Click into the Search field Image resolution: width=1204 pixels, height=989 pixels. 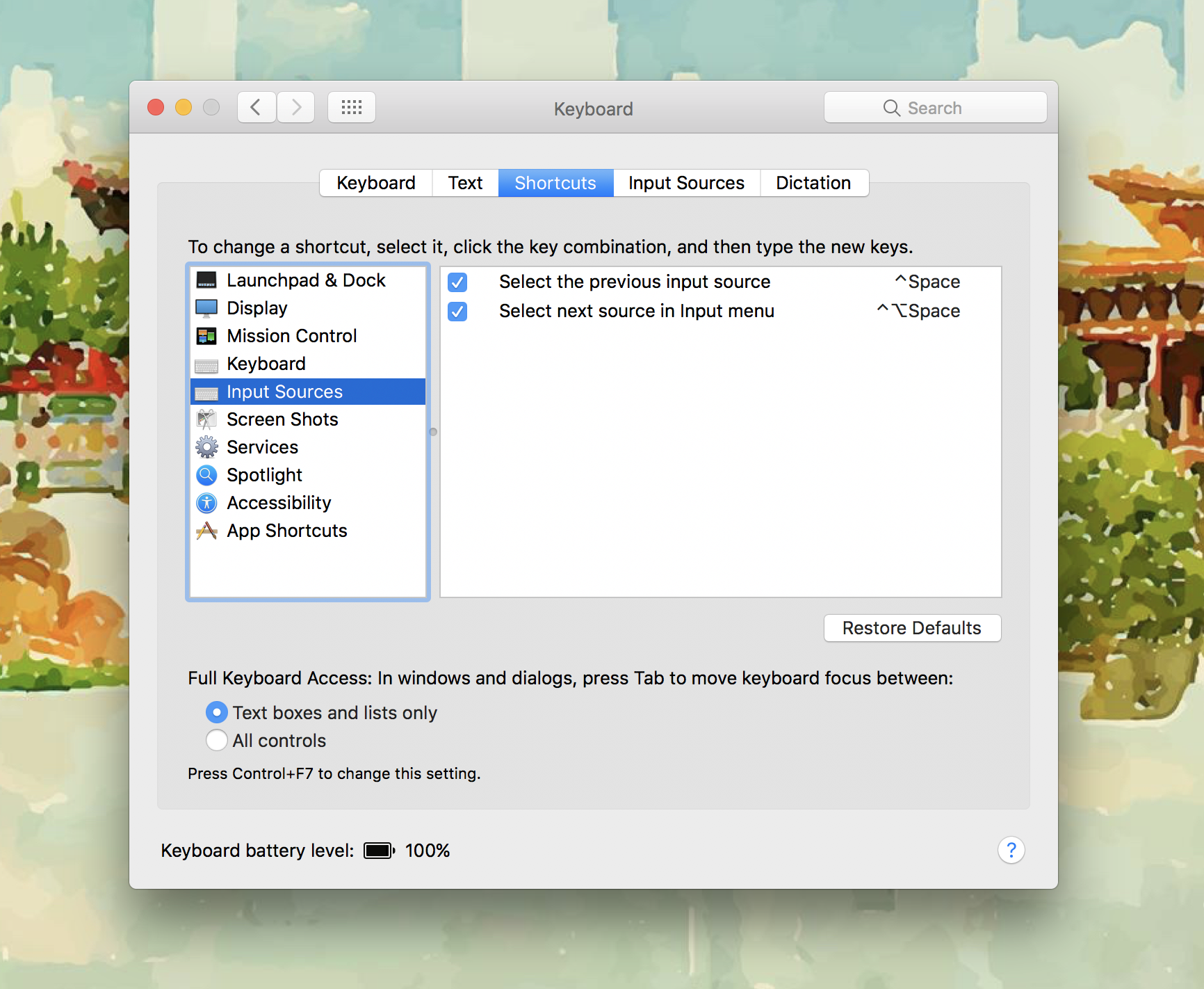[935, 108]
